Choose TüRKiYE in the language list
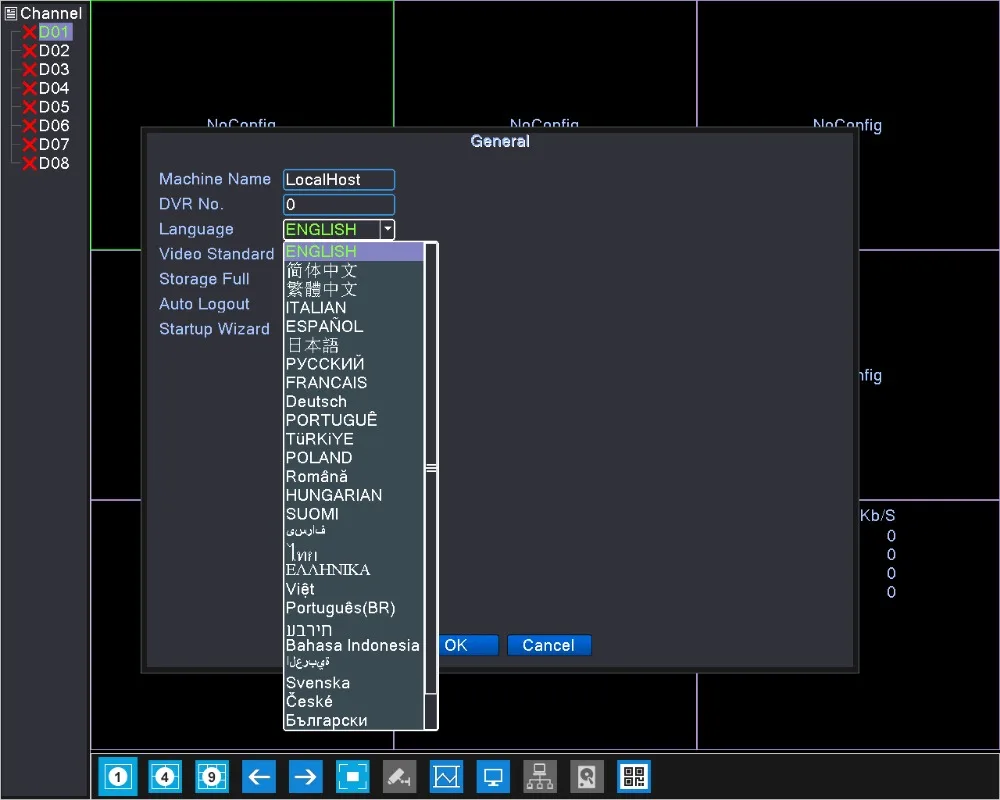This screenshot has height=800, width=1000. click(353, 439)
